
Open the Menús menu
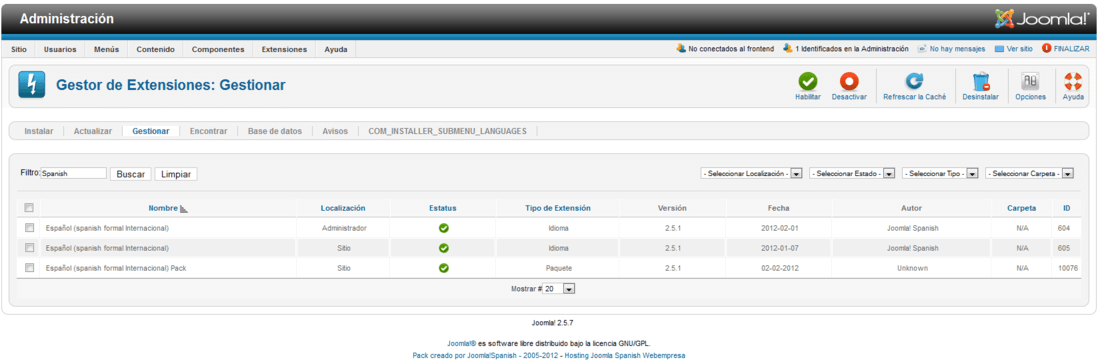click(107, 50)
